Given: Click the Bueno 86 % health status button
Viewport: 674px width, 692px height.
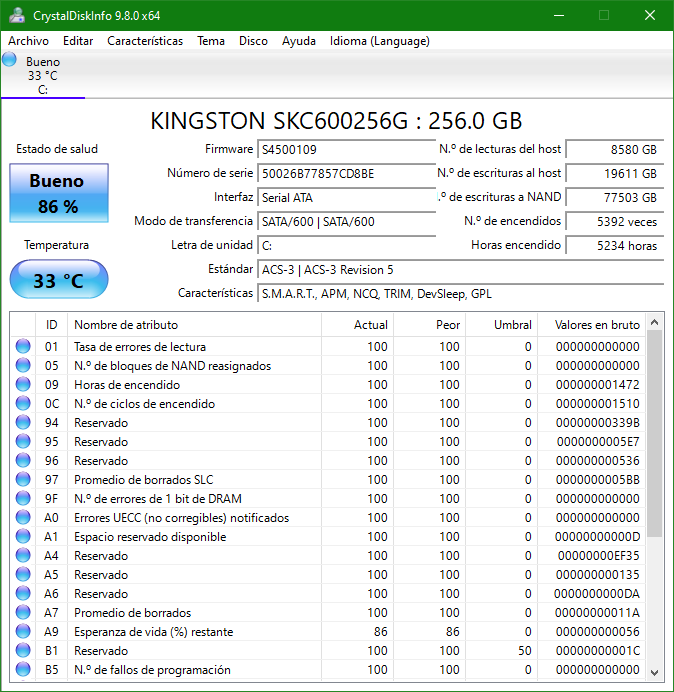Looking at the screenshot, I should tap(58, 194).
